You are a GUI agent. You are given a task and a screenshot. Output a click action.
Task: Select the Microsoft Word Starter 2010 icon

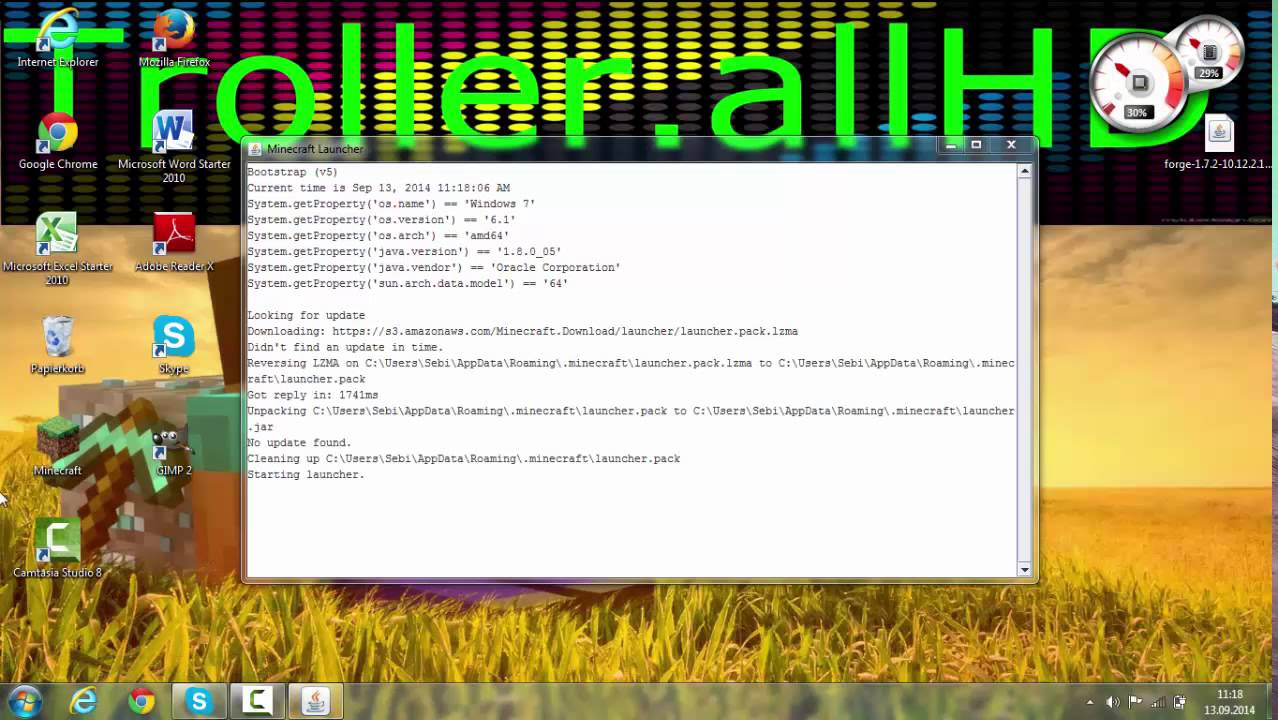point(174,147)
